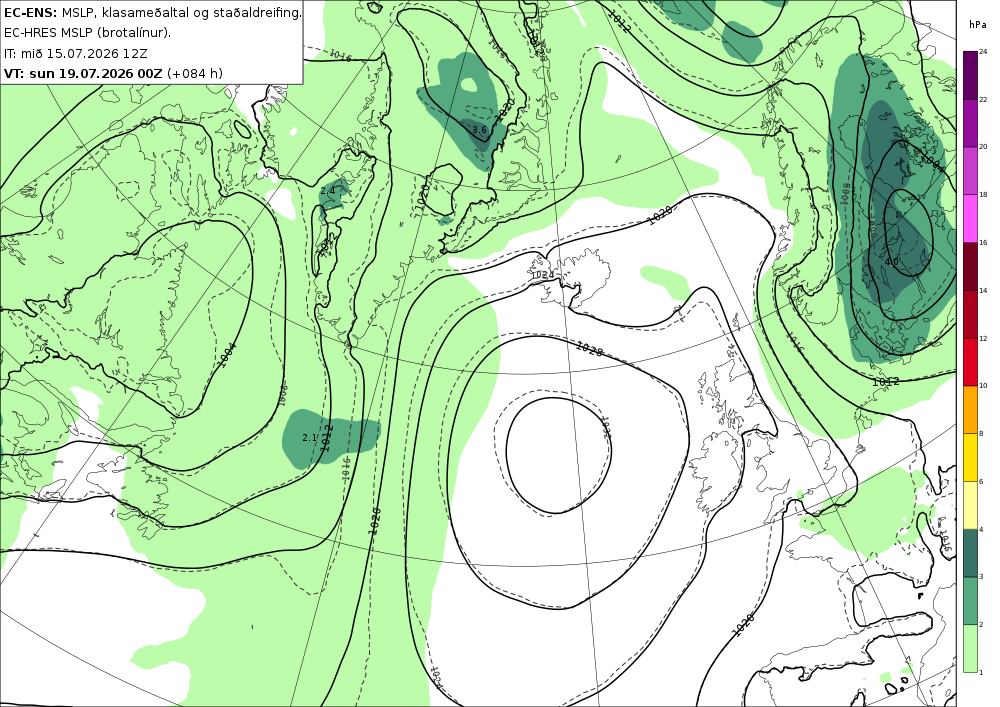Select the dark red 14 hPa legend swatch
Screen dimensions: 1000x707
click(970, 266)
